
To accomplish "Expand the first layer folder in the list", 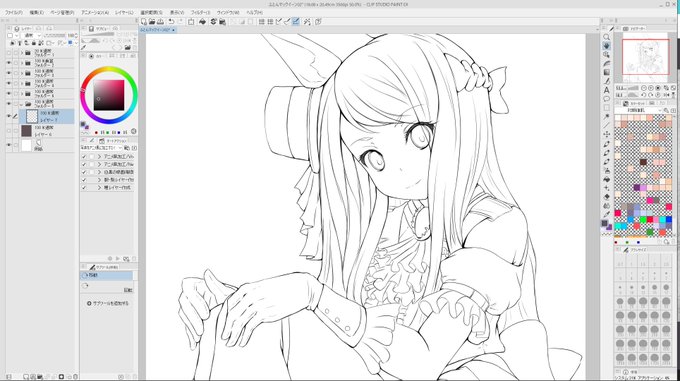I will pyautogui.click(x=22, y=53).
